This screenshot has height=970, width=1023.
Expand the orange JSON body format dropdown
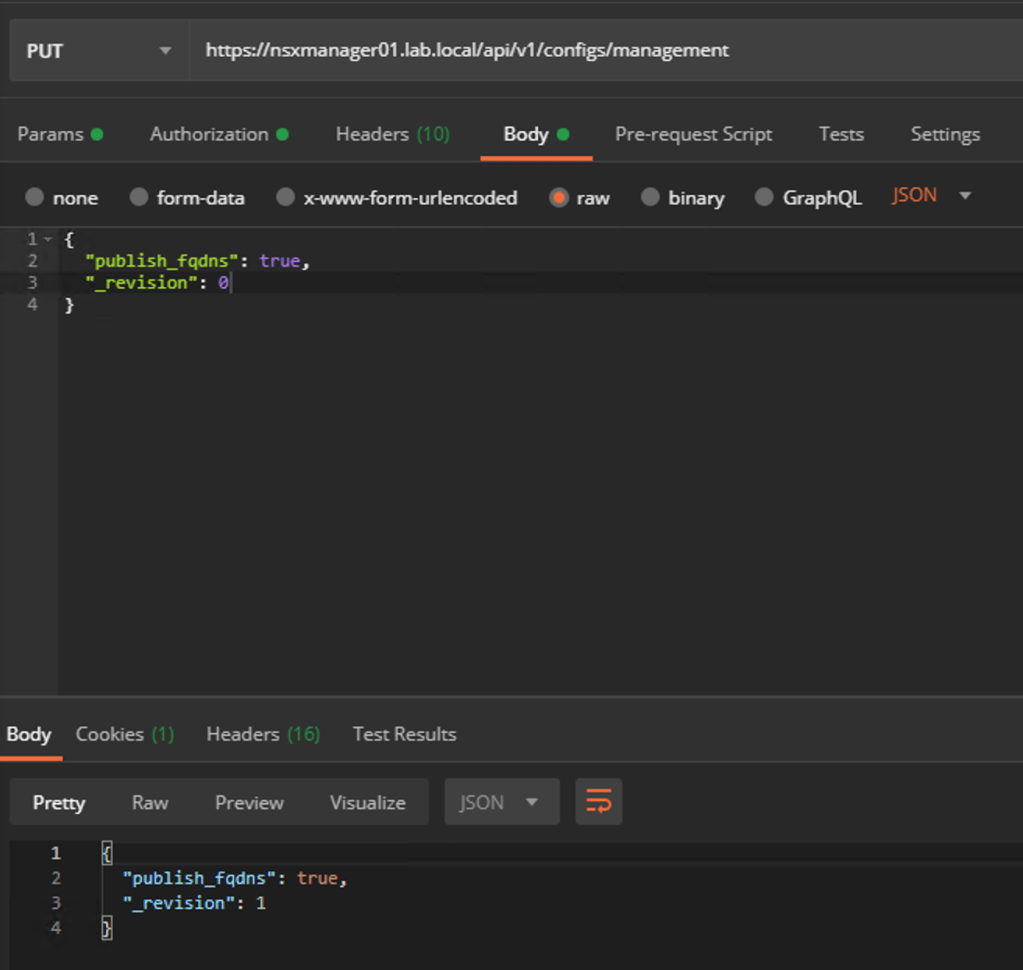pos(932,196)
